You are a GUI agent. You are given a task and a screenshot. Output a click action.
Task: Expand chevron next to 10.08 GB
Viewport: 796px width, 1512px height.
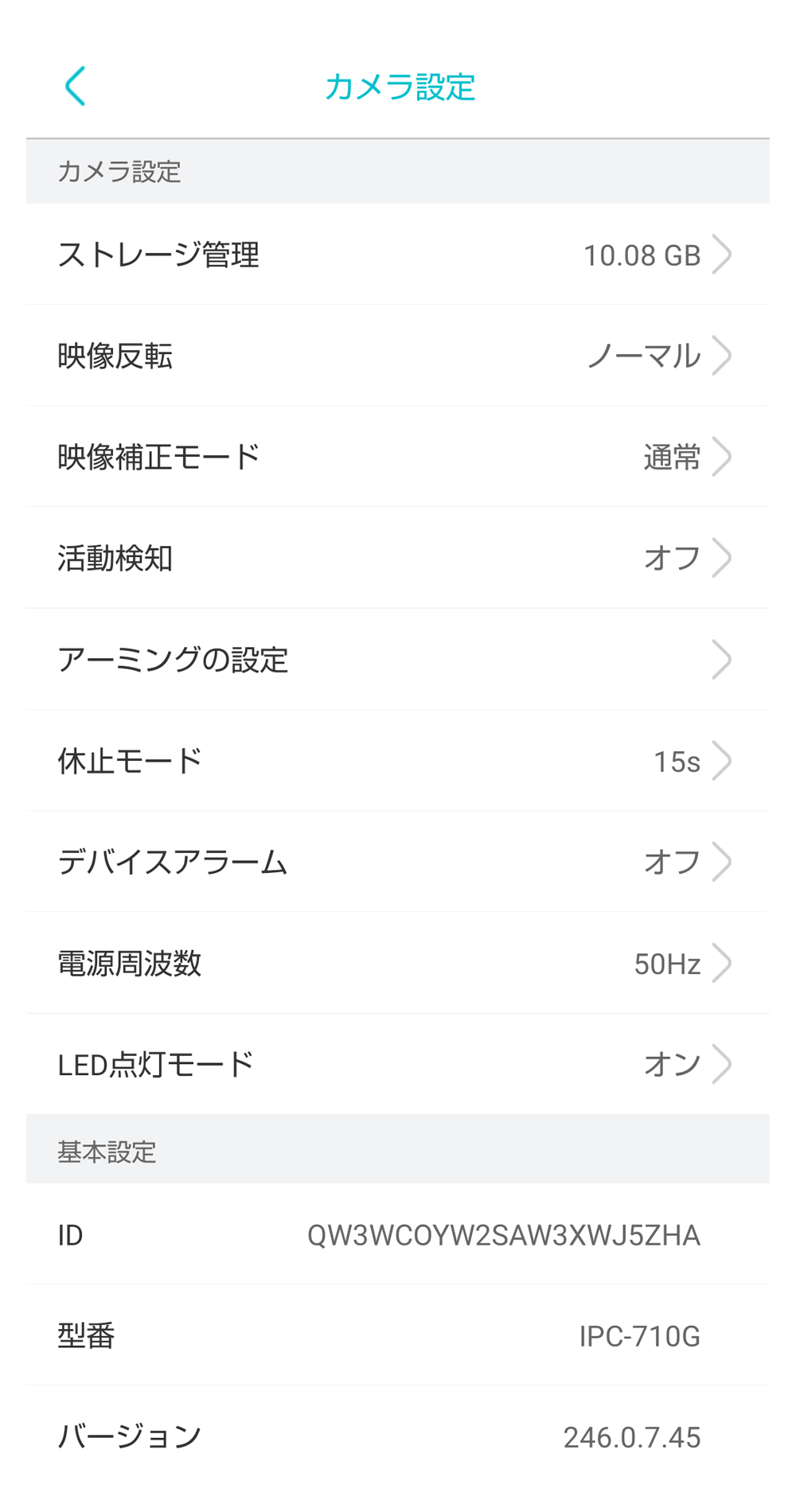[721, 255]
